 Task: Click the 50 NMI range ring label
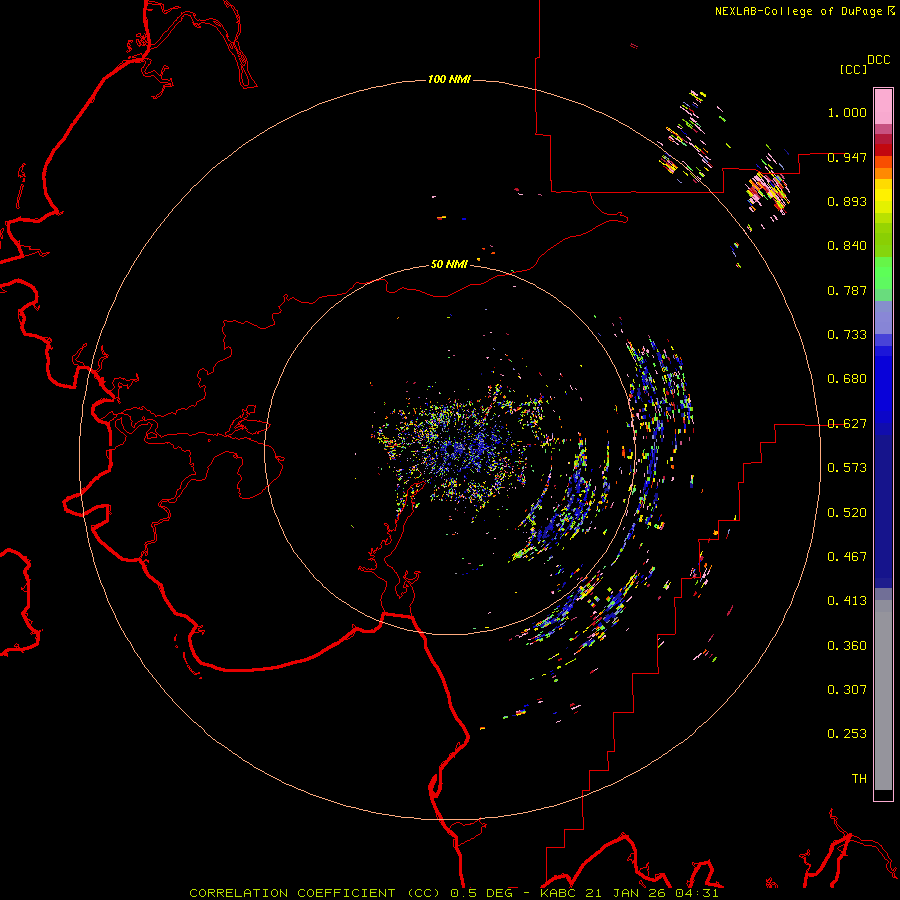point(449,264)
